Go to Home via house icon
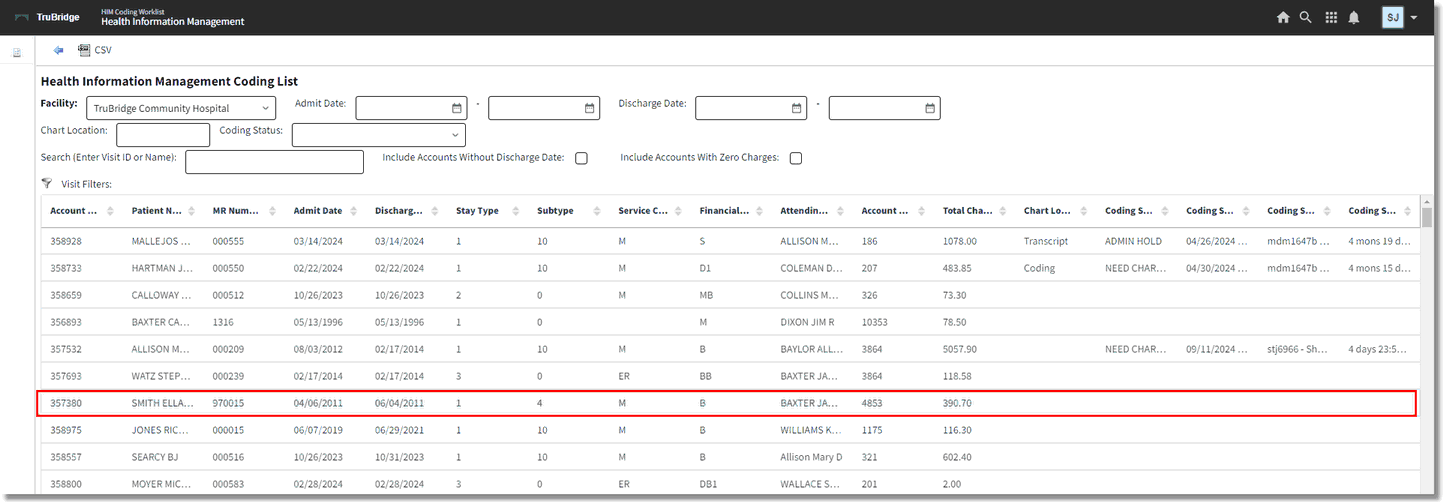The height and width of the screenshot is (504, 1444). (x=1283, y=17)
